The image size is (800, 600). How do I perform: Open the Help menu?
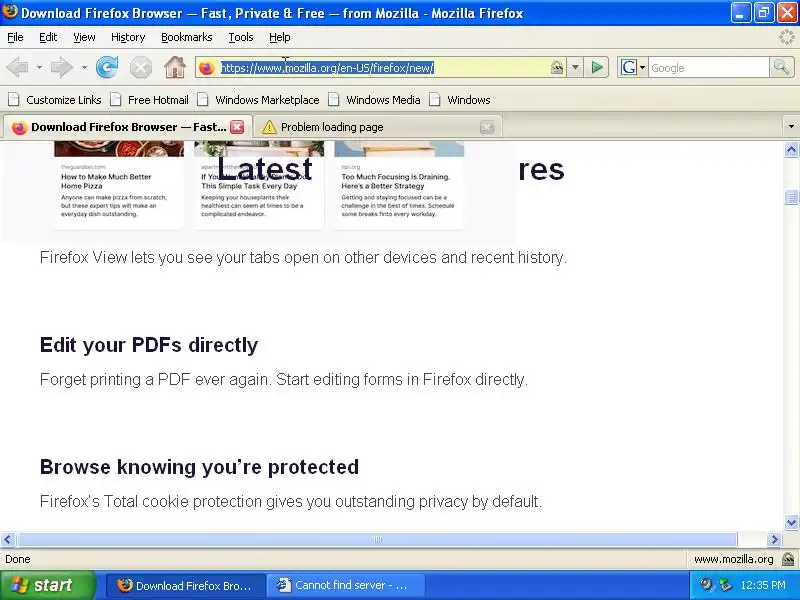point(280,37)
